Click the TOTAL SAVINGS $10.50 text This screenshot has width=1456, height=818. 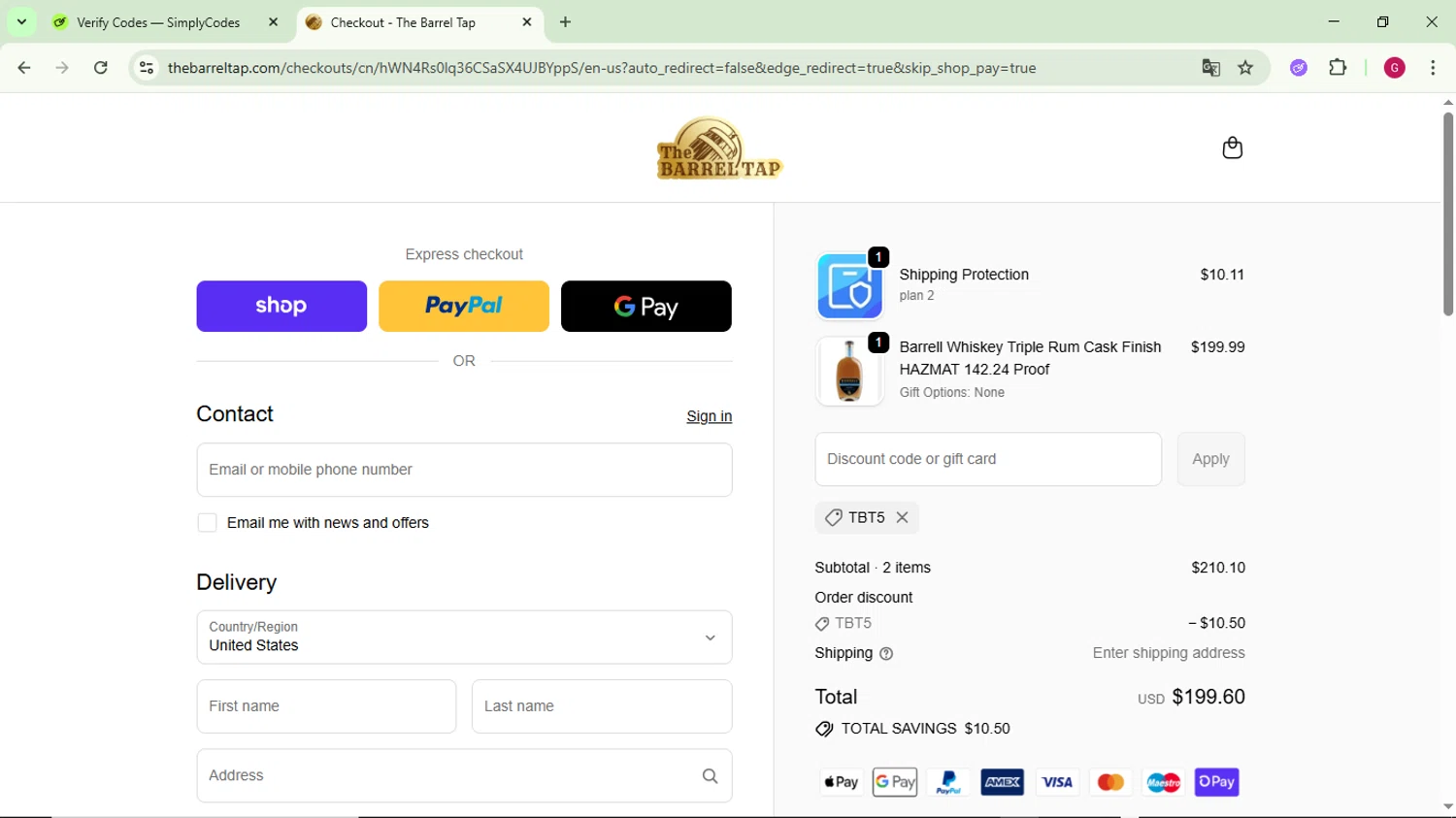coord(925,729)
